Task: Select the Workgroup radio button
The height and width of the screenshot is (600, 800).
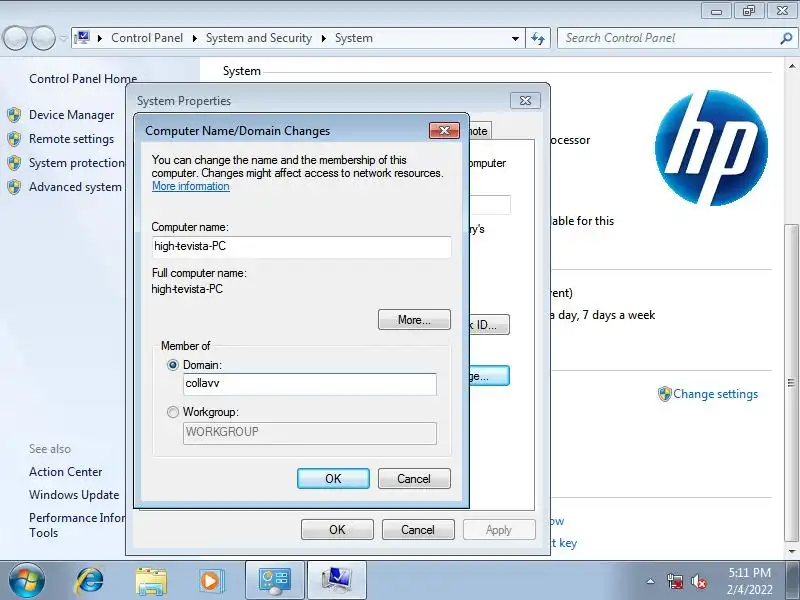Action: (x=173, y=412)
